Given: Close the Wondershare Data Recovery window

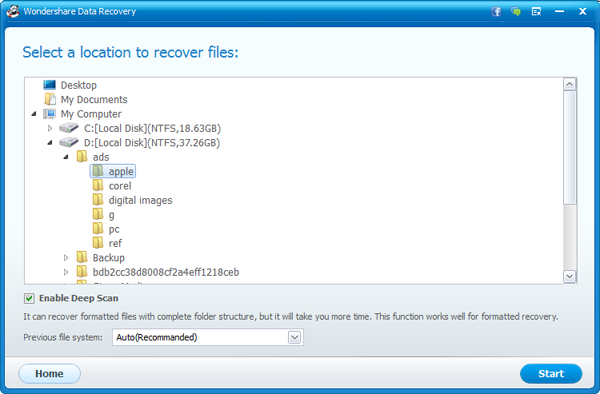Looking at the screenshot, I should 582,11.
